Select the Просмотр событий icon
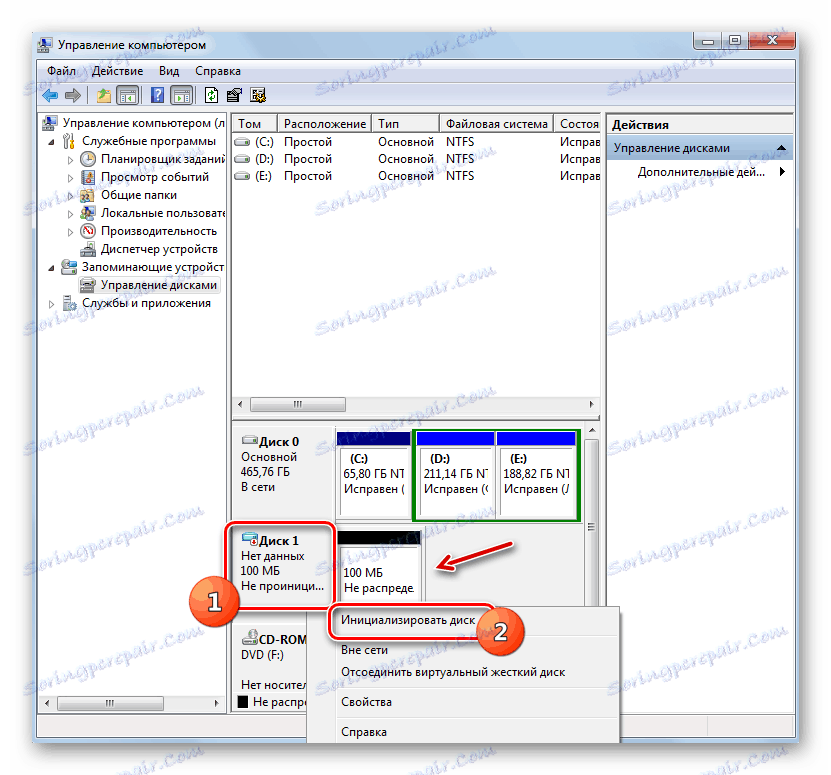831x775 pixels. [x=87, y=177]
